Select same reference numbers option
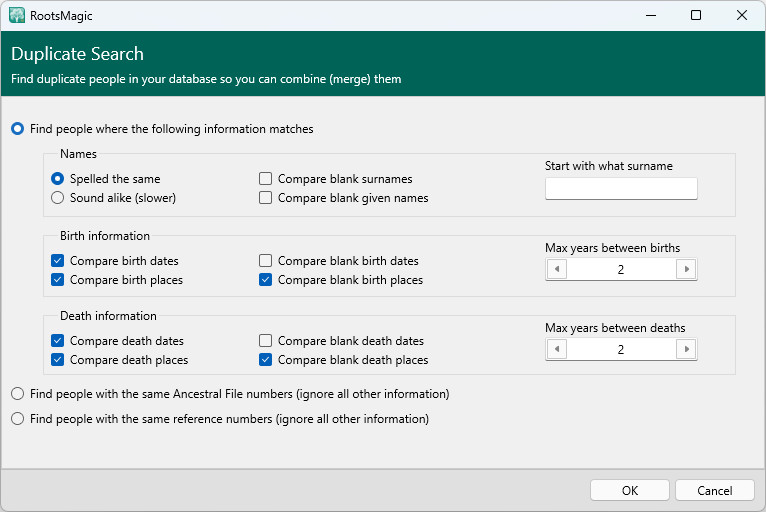 click(x=219, y=419)
